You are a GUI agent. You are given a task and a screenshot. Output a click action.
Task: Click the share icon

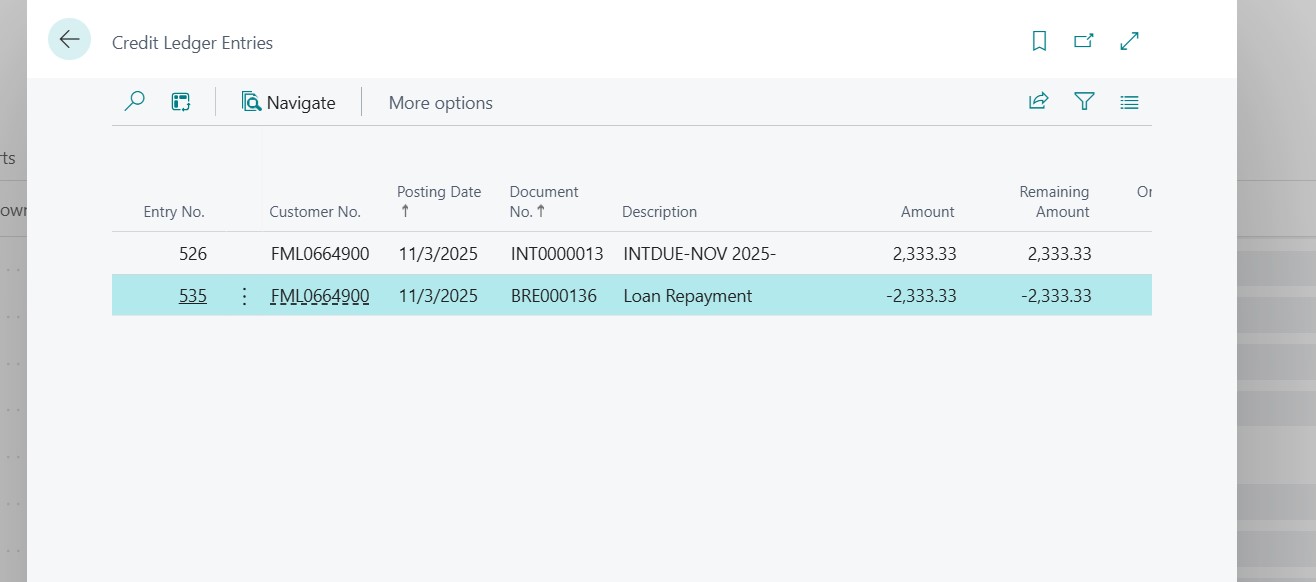tap(1038, 102)
